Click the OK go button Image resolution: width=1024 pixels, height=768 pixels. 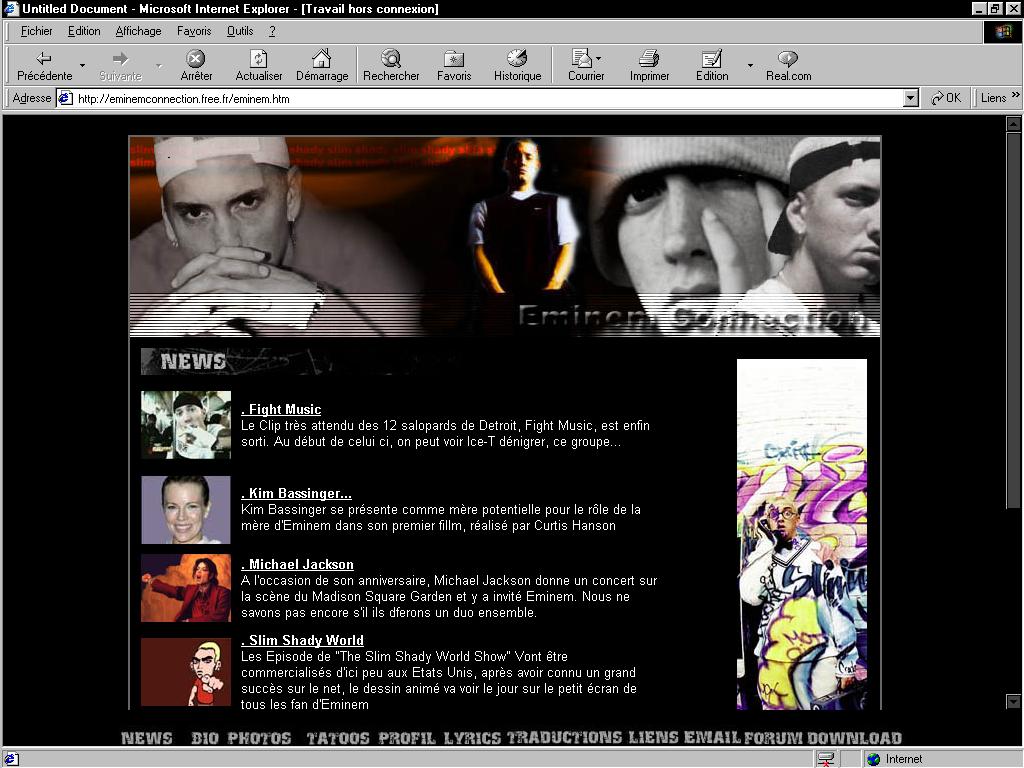coord(946,98)
